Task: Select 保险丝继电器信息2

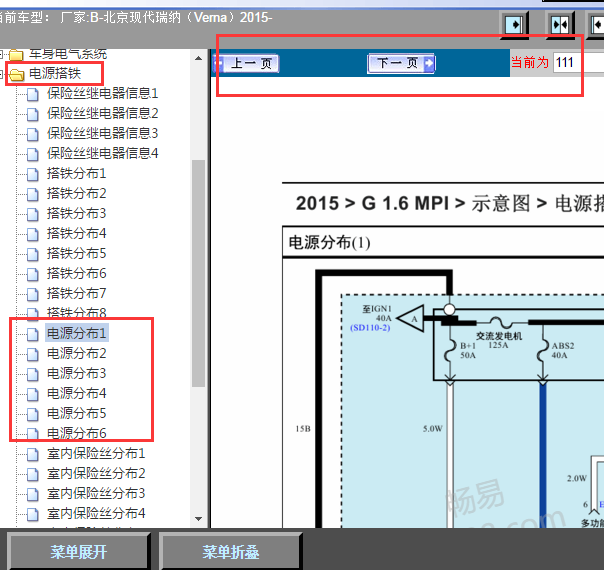Action: [x=102, y=113]
